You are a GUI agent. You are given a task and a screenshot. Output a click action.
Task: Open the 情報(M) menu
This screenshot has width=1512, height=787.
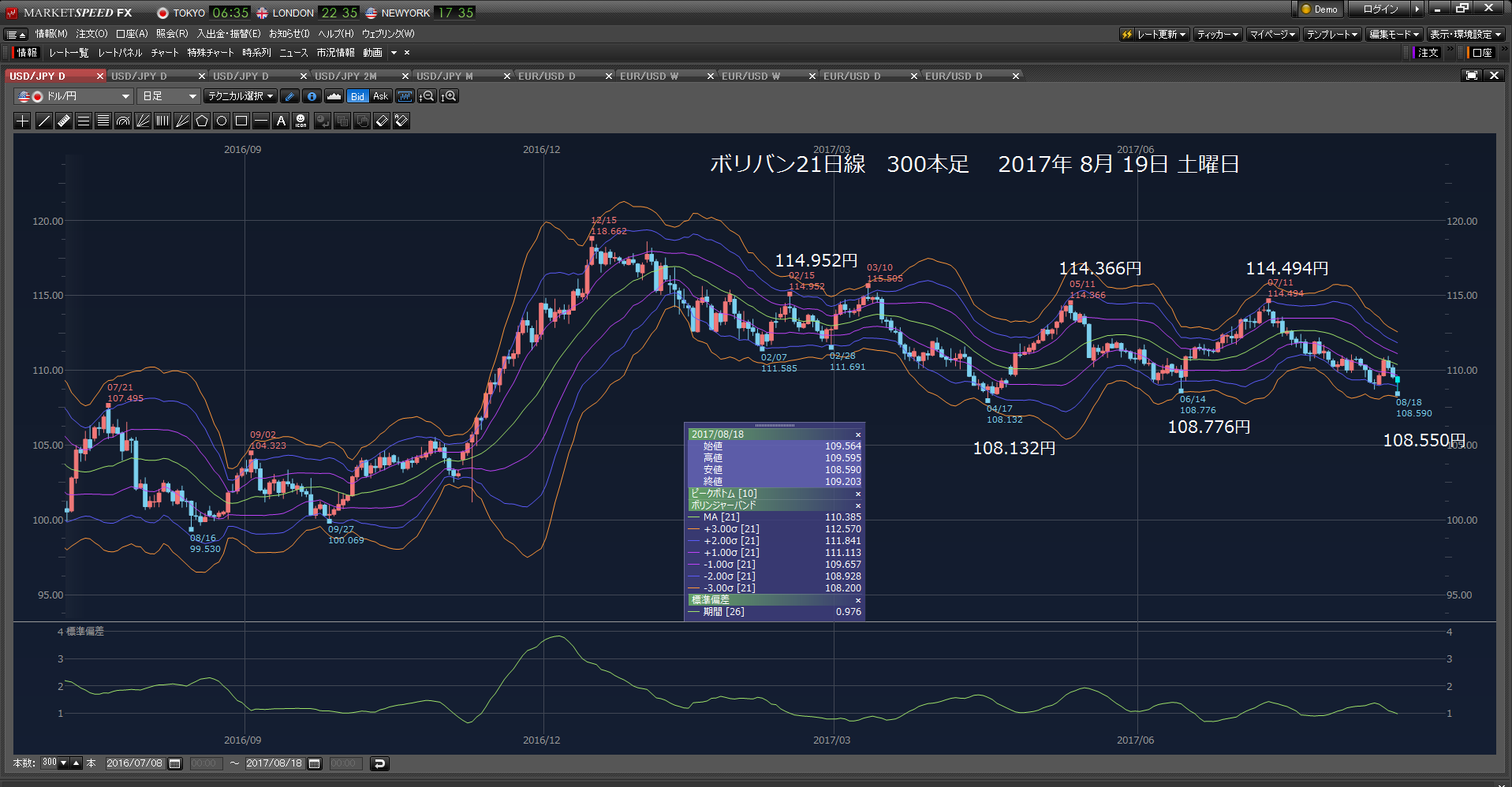(x=51, y=34)
